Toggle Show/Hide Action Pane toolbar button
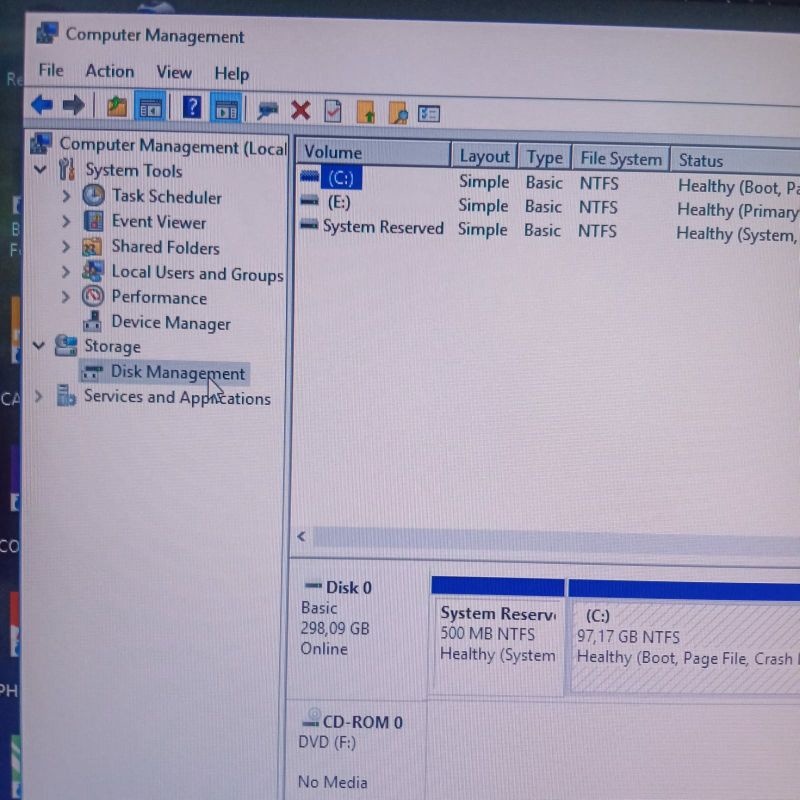Screen dimensions: 800x800 (x=226, y=109)
